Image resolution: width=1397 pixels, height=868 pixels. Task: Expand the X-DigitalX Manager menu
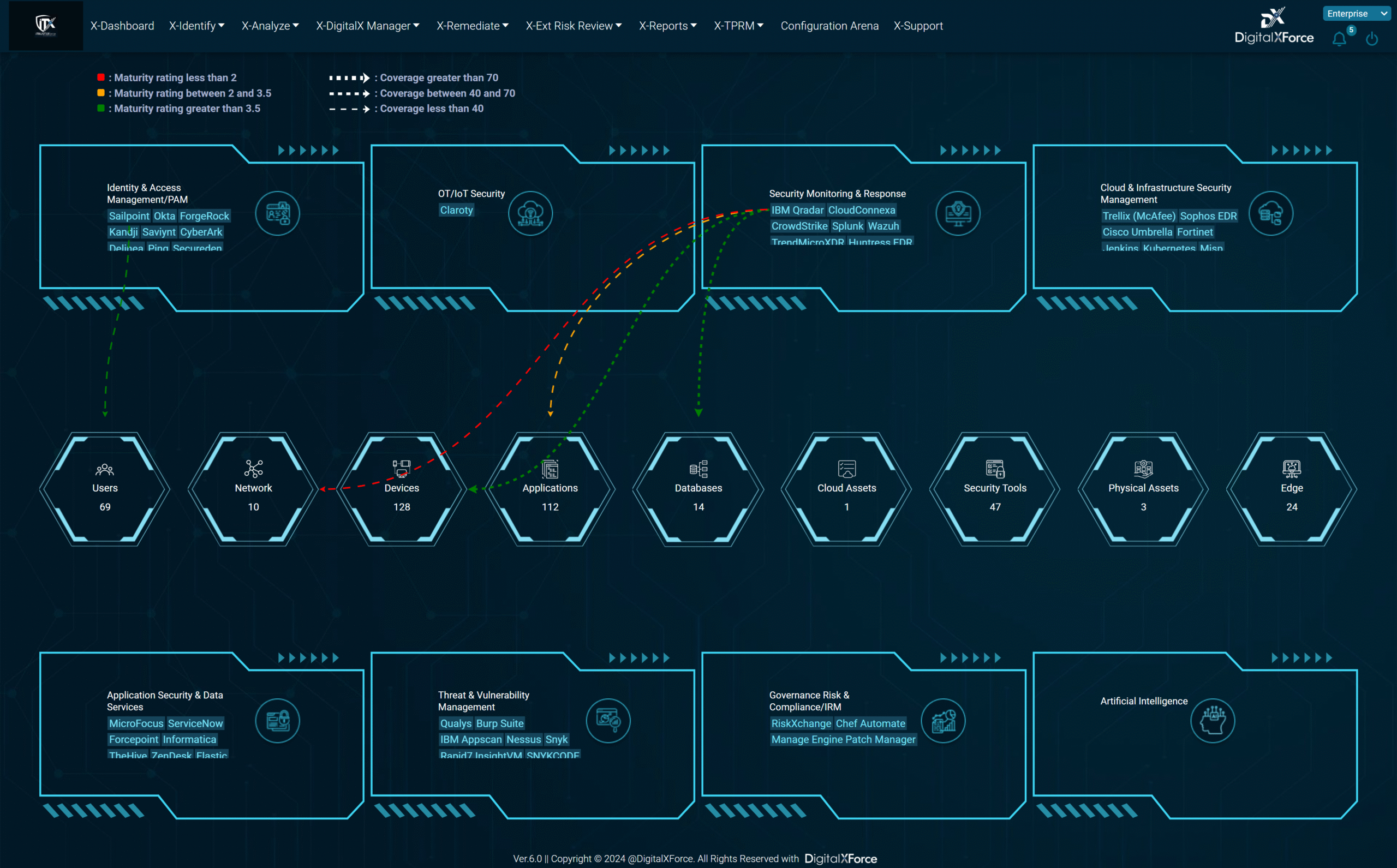click(368, 26)
